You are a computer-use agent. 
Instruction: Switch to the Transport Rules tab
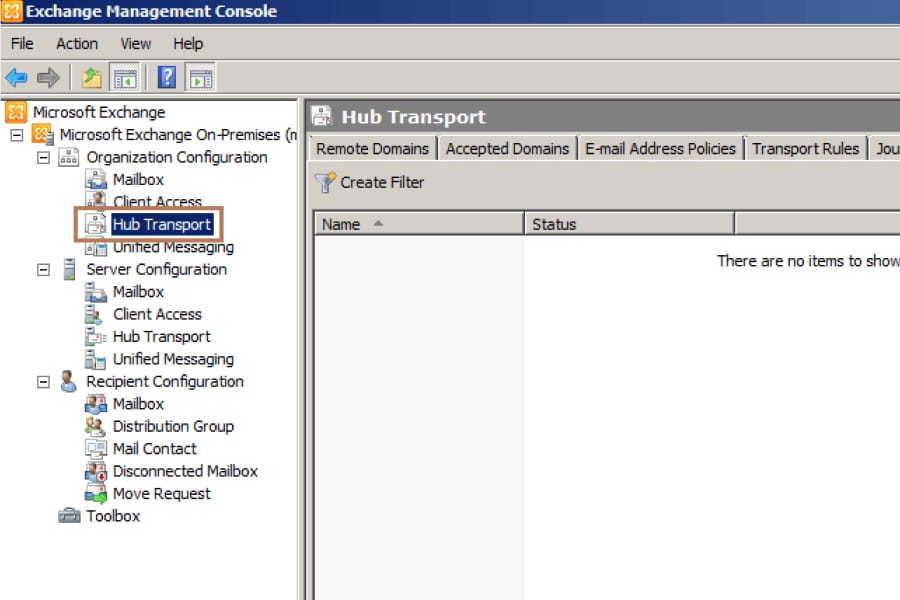pos(805,148)
